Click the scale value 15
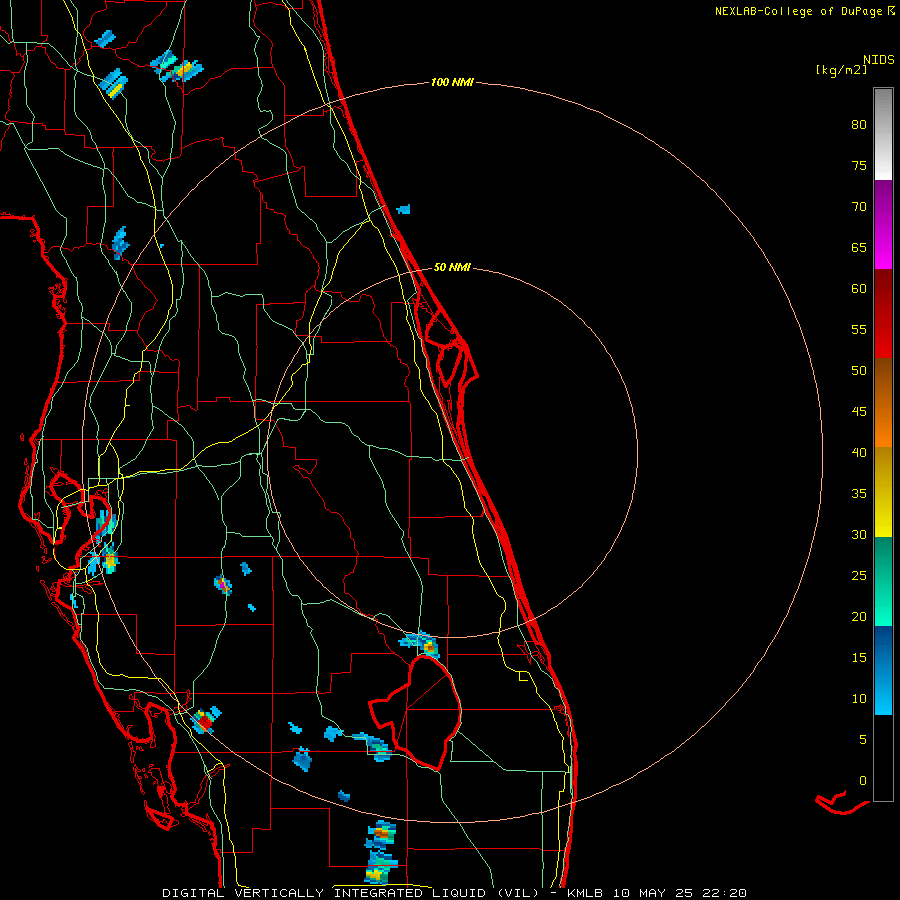 click(859, 658)
